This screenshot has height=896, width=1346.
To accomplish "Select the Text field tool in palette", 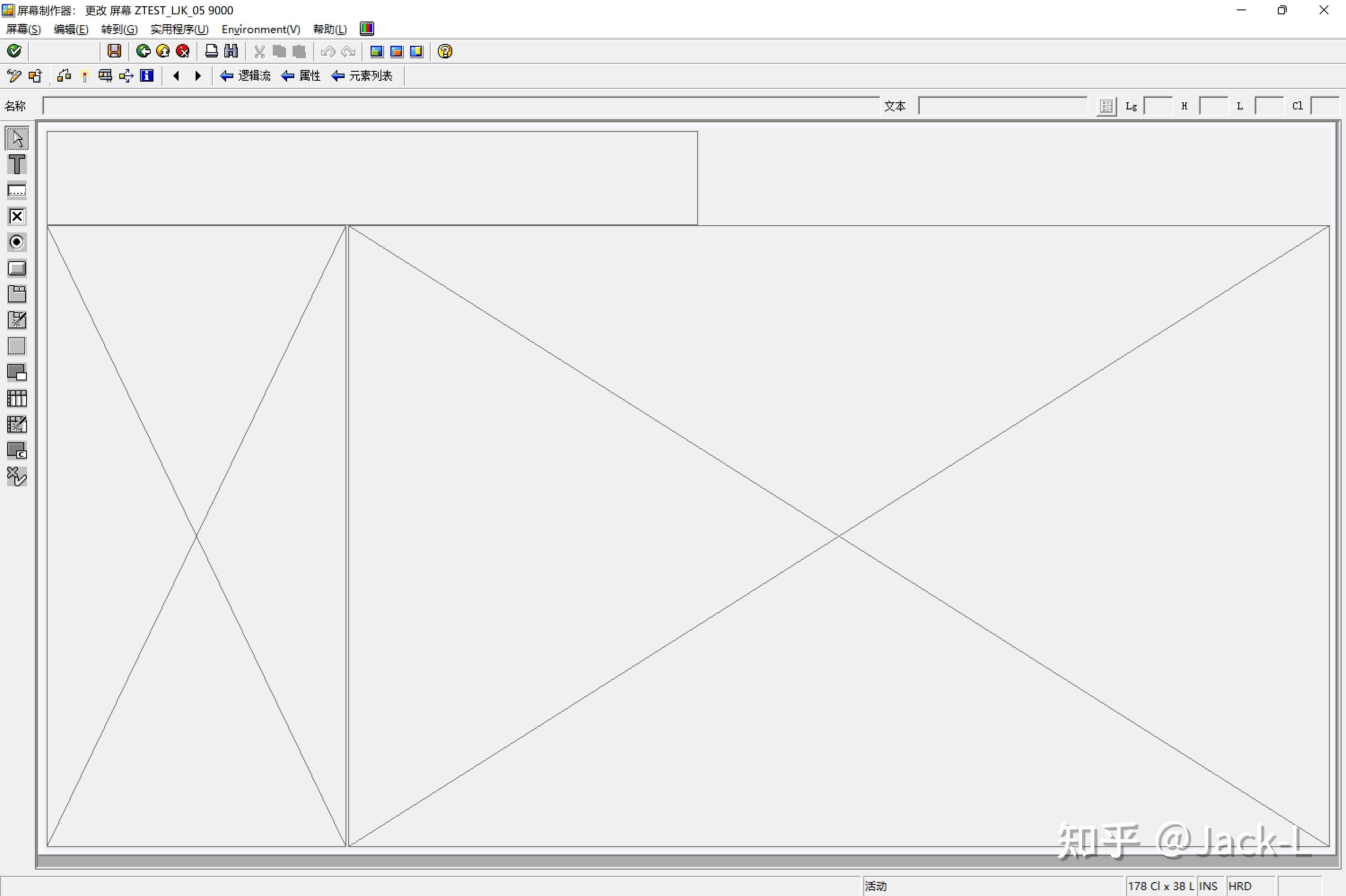I will 17,165.
